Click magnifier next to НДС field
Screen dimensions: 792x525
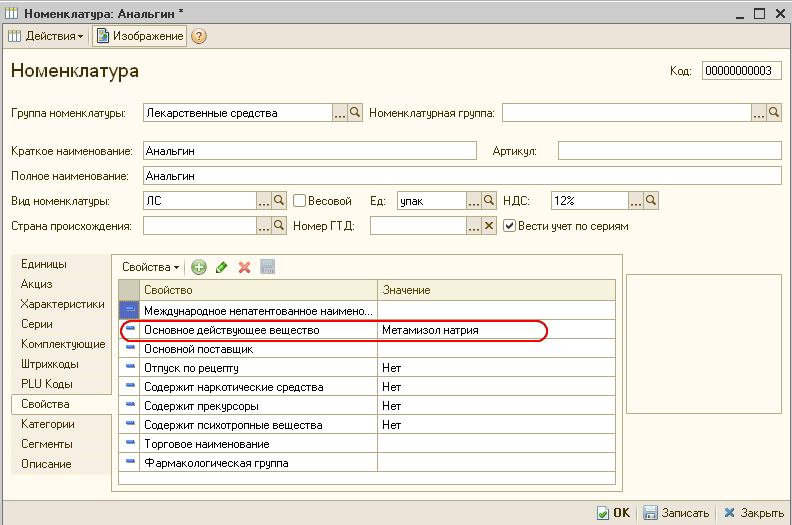click(651, 201)
